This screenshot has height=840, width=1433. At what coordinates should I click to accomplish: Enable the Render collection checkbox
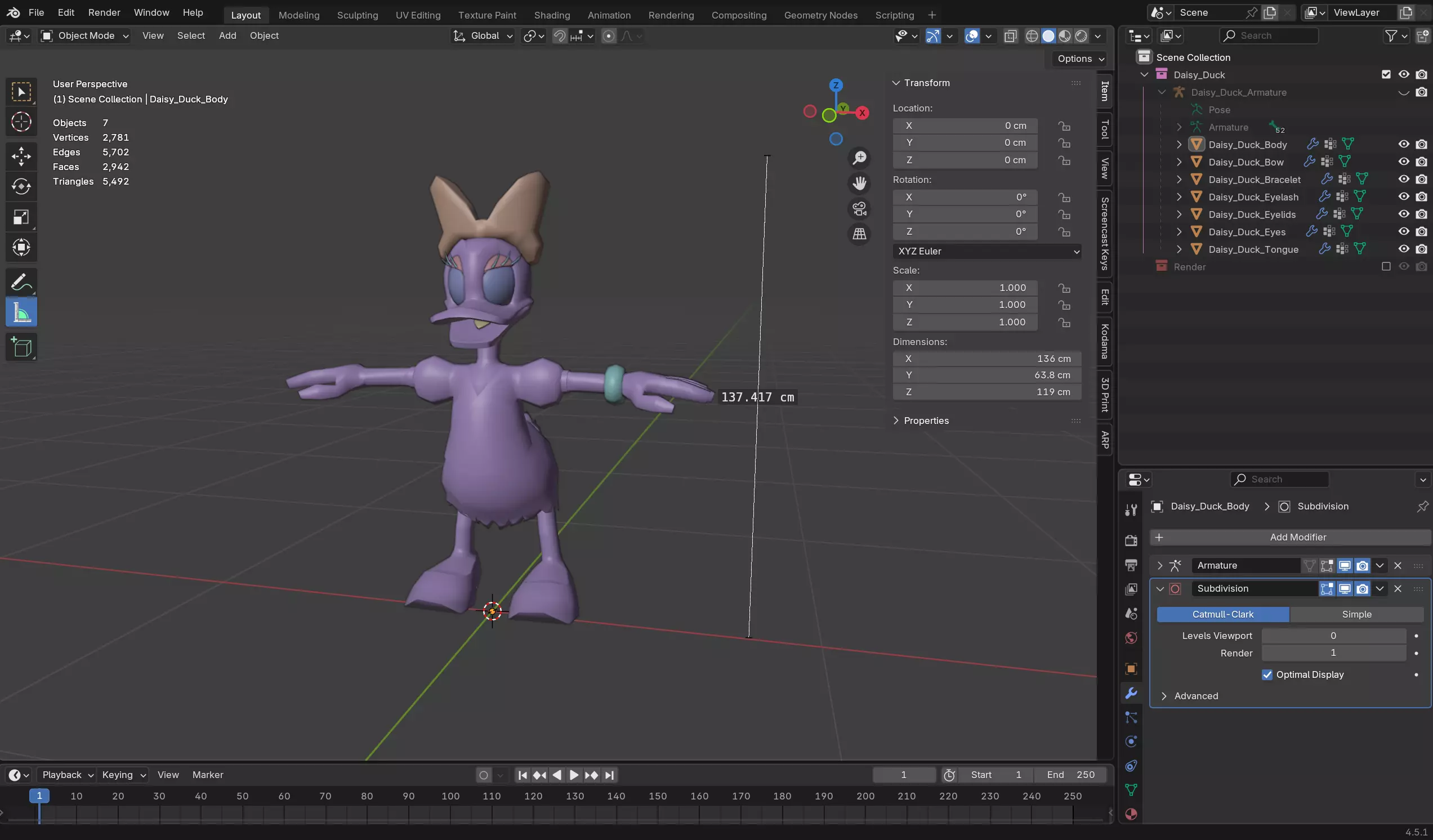click(x=1386, y=267)
